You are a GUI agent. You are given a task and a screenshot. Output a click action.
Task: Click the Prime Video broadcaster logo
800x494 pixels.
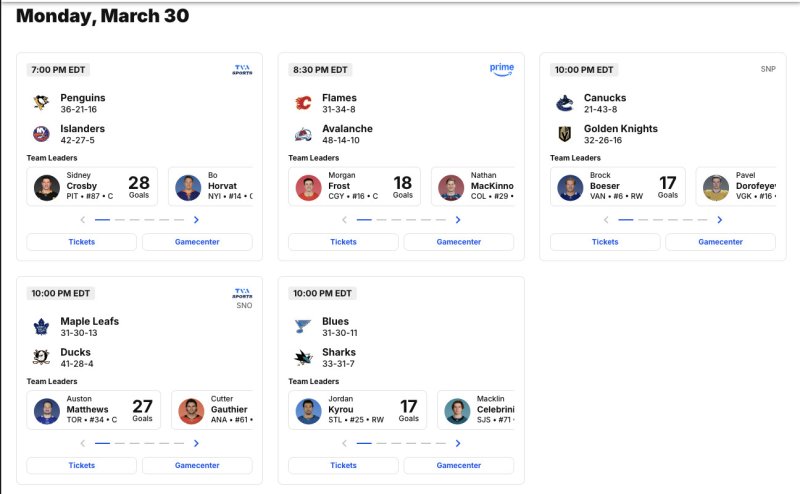[x=501, y=69]
